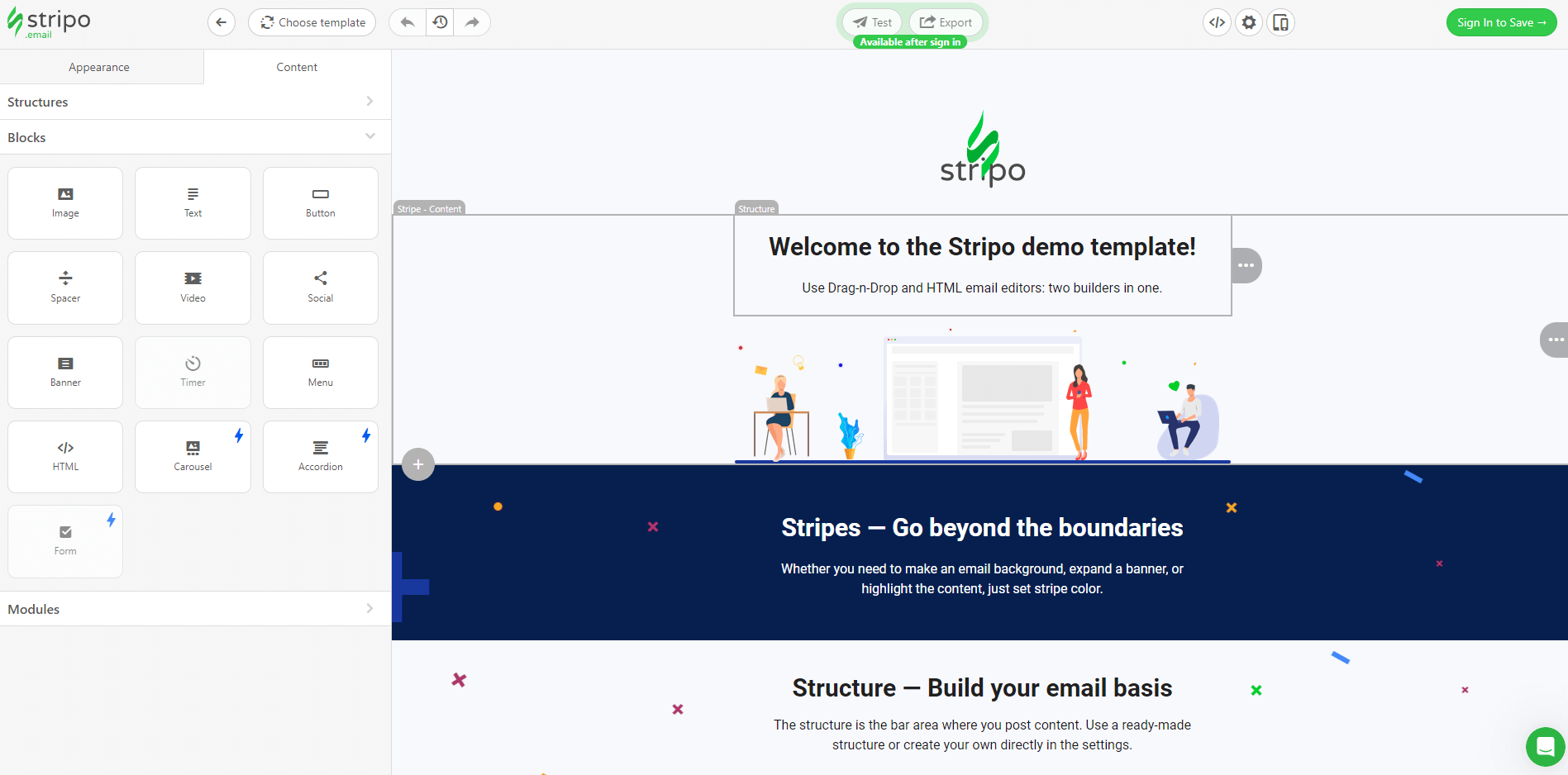
Task: Select the Text block
Action: (x=193, y=203)
